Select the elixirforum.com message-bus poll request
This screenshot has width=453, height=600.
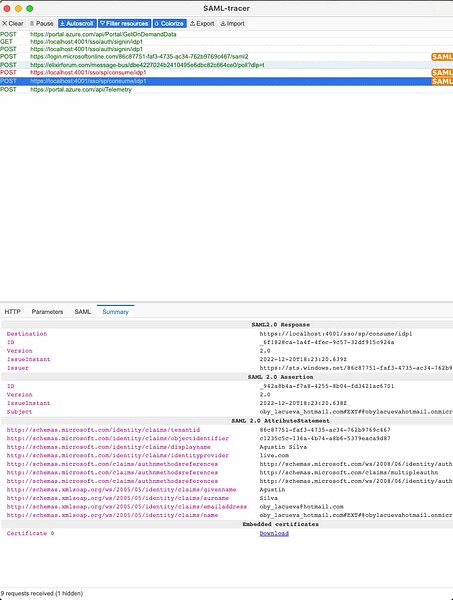(226, 65)
